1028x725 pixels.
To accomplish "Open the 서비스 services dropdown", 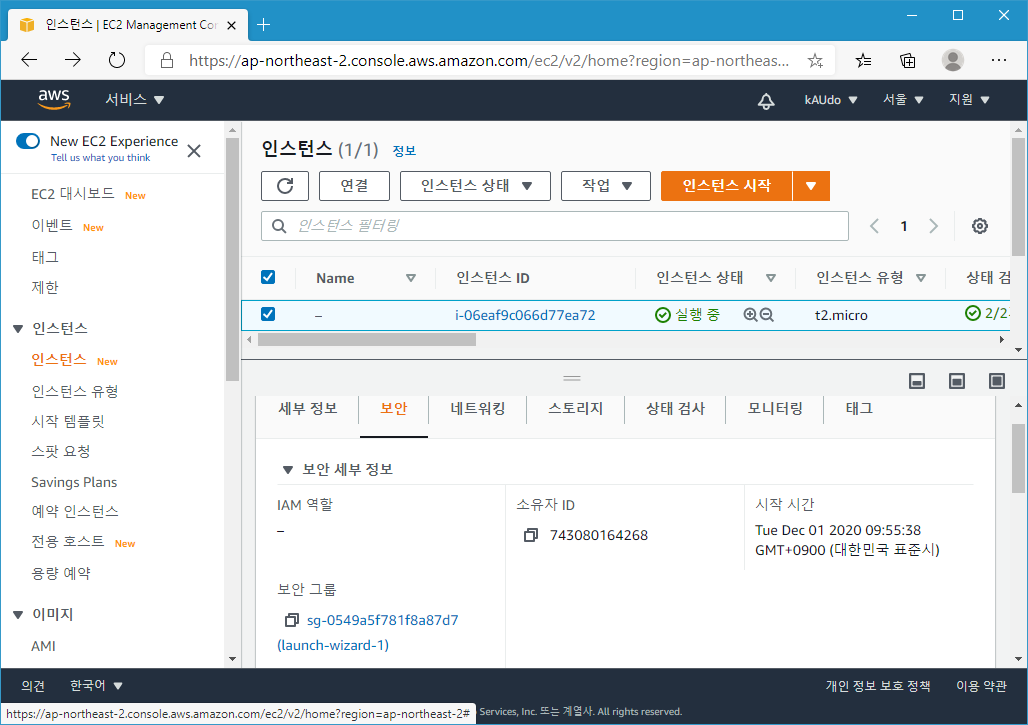I will point(134,100).
